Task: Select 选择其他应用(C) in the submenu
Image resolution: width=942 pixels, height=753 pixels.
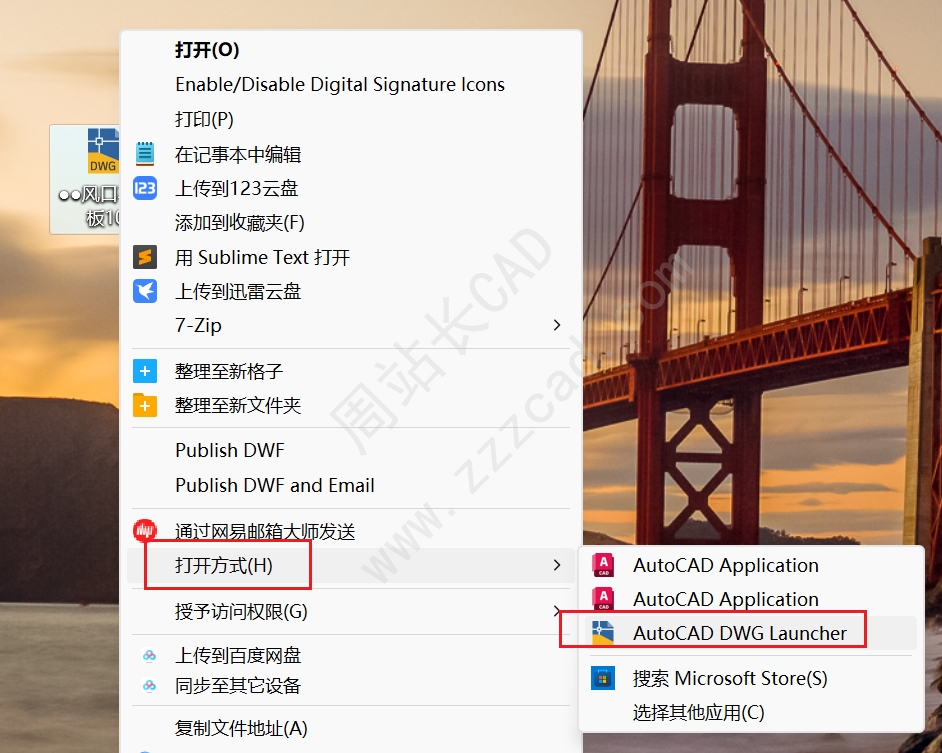Action: point(697,712)
